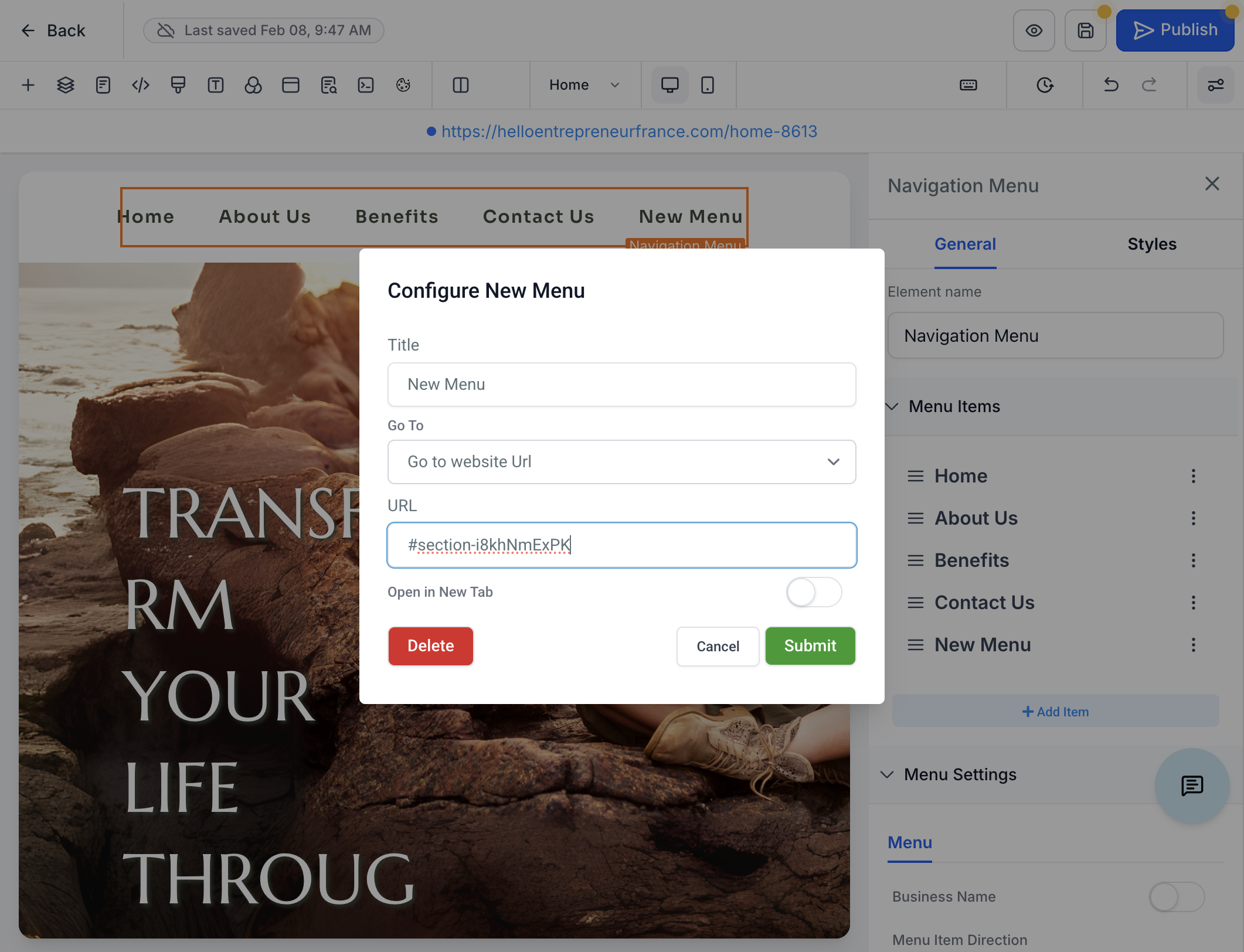Open keyboard shortcuts icon
The image size is (1244, 952).
968,85
